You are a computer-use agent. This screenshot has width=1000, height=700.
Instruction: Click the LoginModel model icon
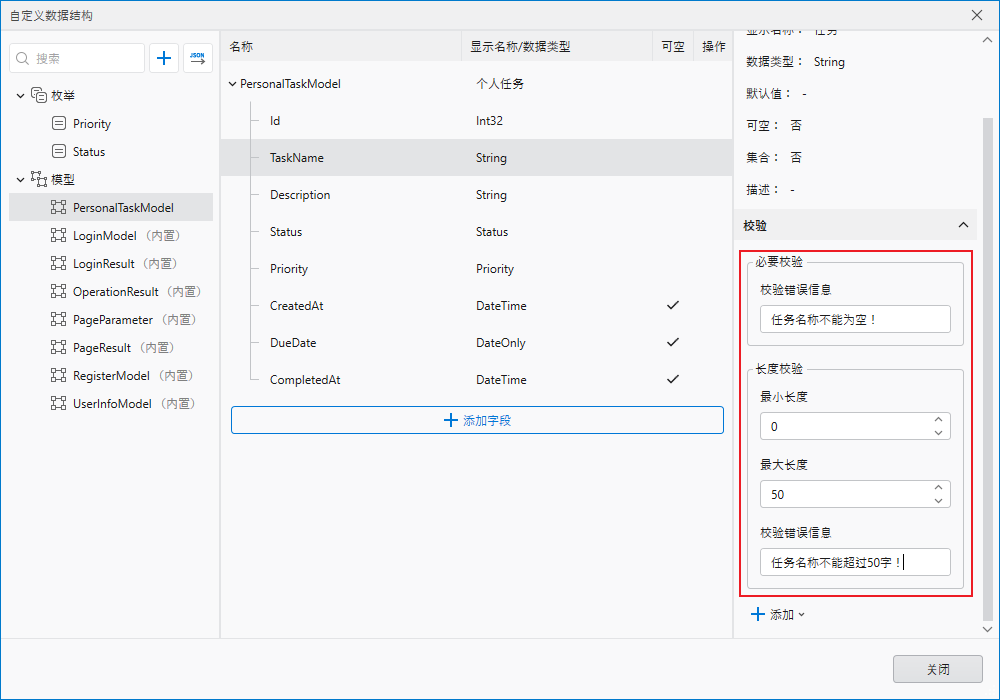(x=58, y=236)
